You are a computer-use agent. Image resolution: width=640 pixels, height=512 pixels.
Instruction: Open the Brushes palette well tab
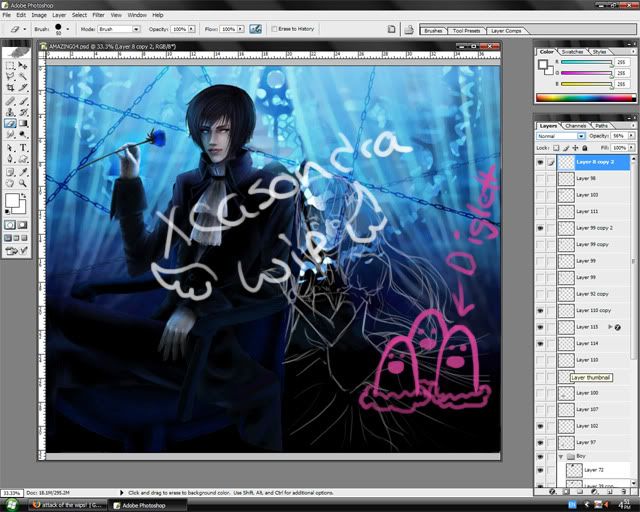[433, 31]
